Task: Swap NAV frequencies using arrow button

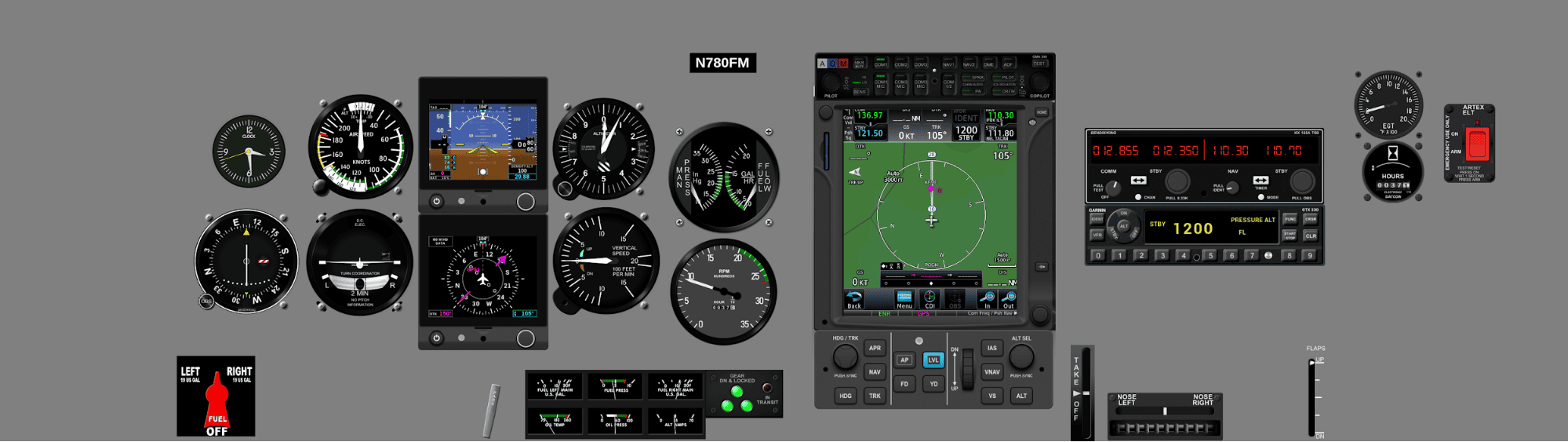Action: (1261, 181)
